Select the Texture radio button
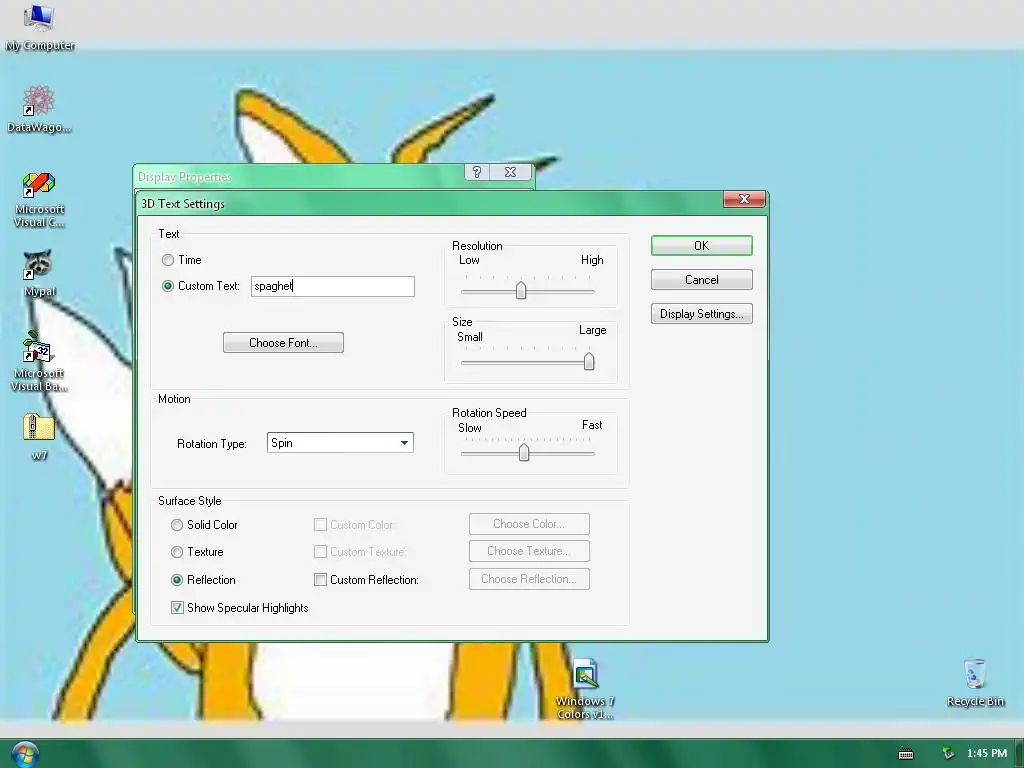 point(177,552)
